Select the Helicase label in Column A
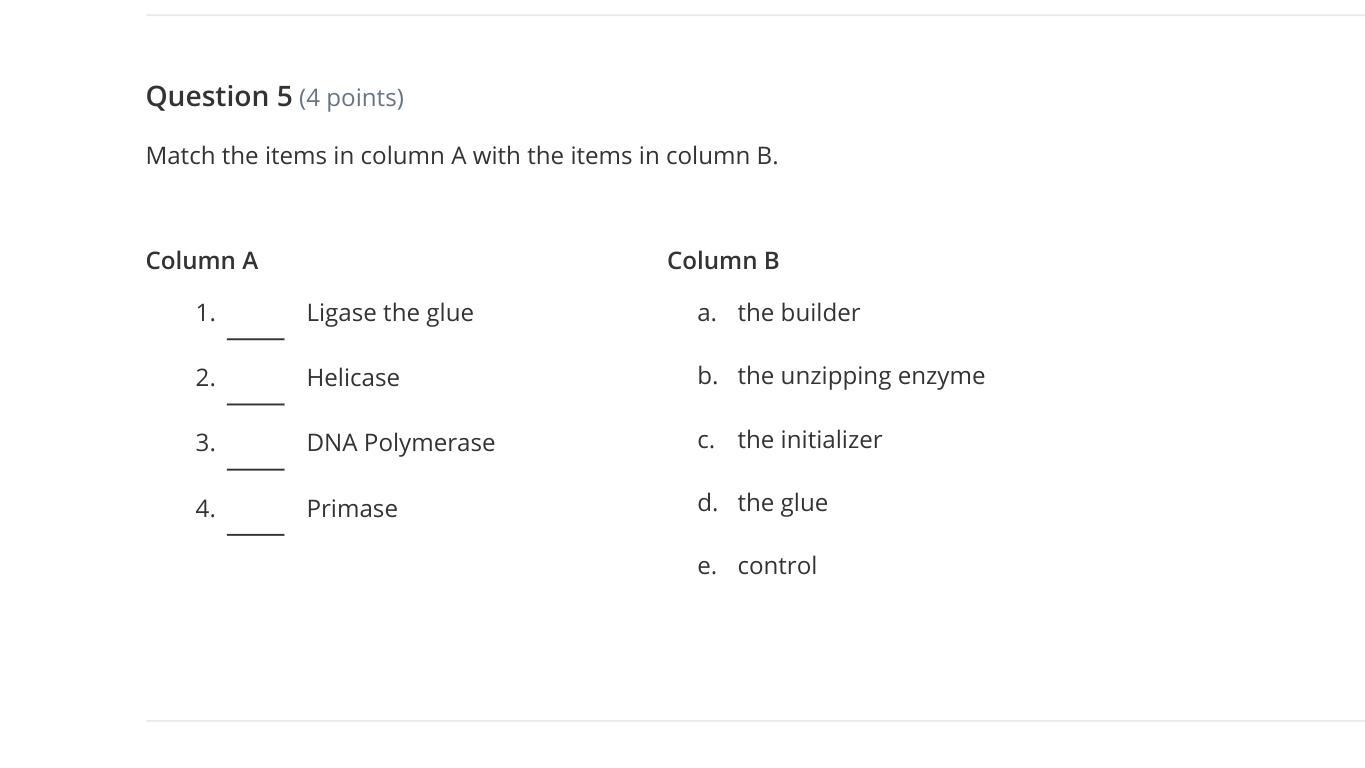Image resolution: width=1365 pixels, height=768 pixels. (353, 378)
